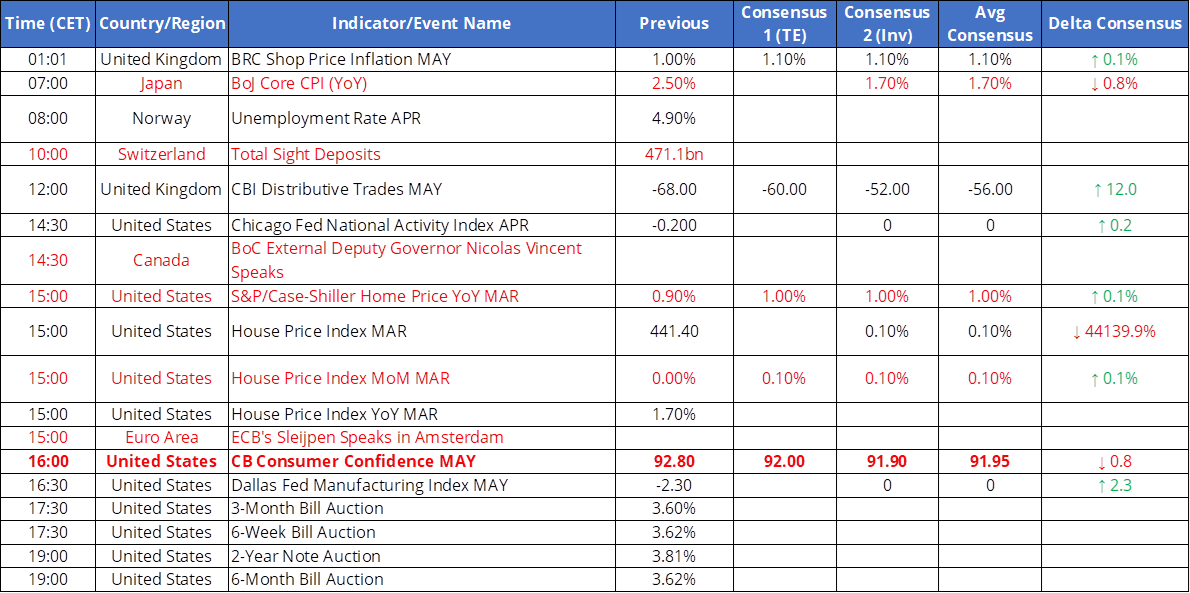
Task: Select Consumer Confidence Delta Consensus ↓ 0.8
Action: coord(1113,461)
